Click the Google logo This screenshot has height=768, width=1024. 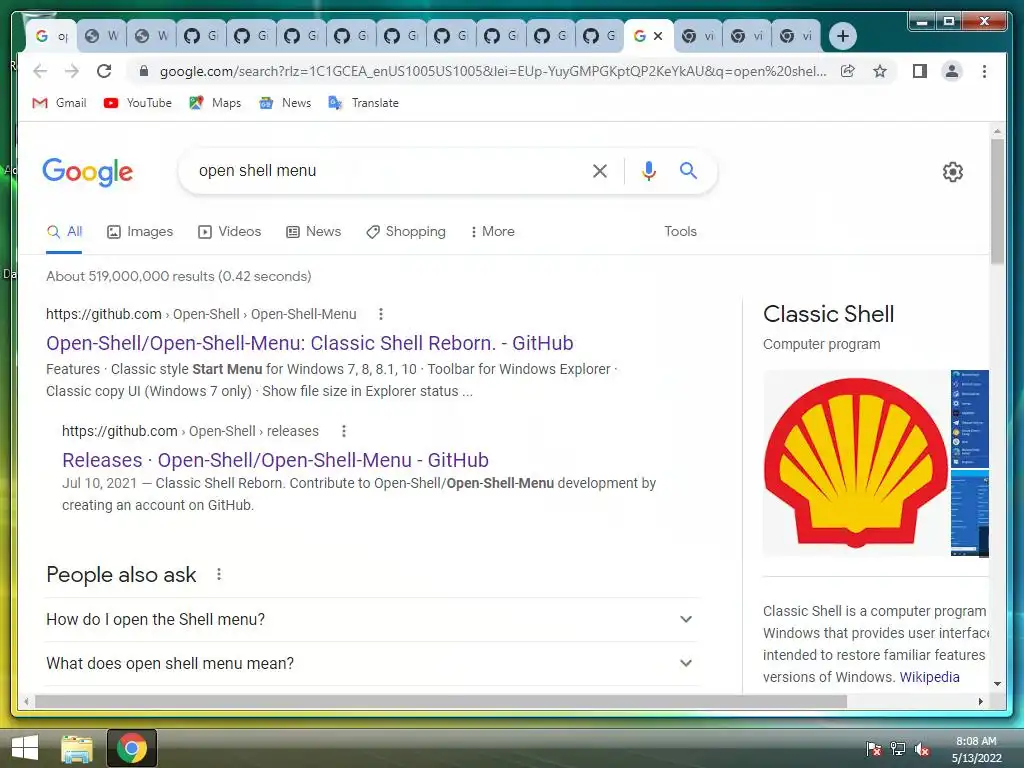pos(88,172)
